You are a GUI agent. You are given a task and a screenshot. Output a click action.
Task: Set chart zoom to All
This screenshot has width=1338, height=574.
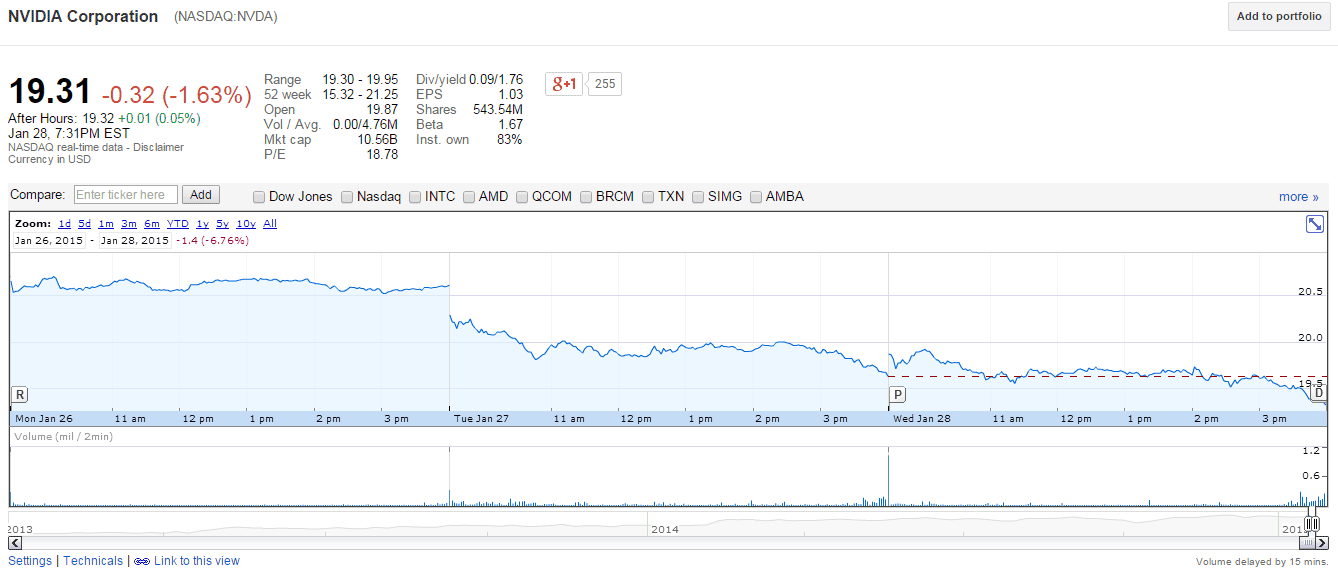(270, 224)
